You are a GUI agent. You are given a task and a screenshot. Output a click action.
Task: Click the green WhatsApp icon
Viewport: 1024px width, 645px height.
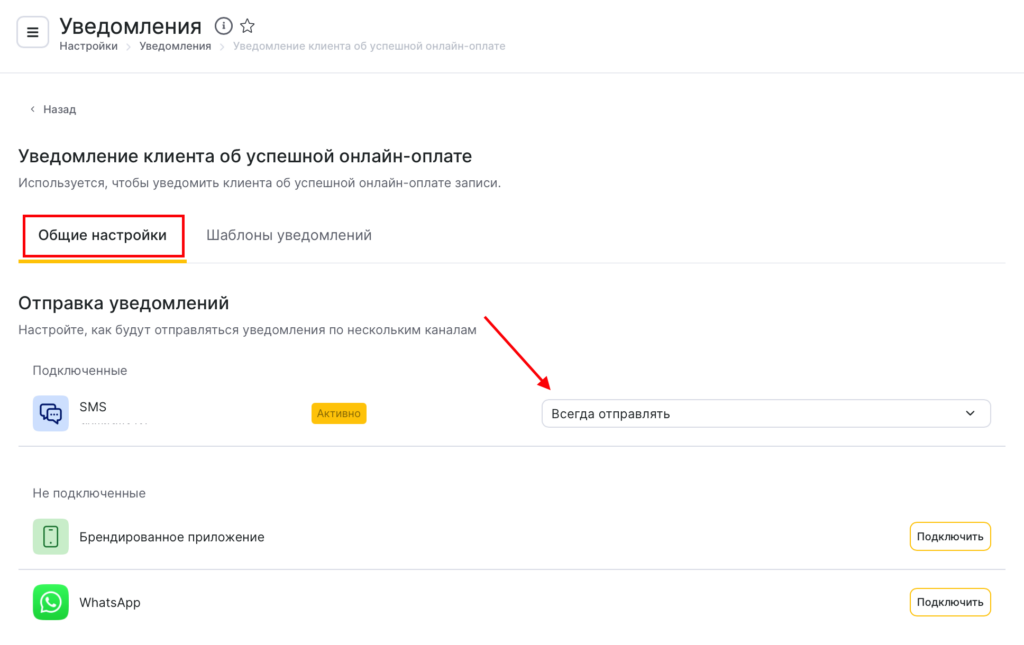point(50,602)
